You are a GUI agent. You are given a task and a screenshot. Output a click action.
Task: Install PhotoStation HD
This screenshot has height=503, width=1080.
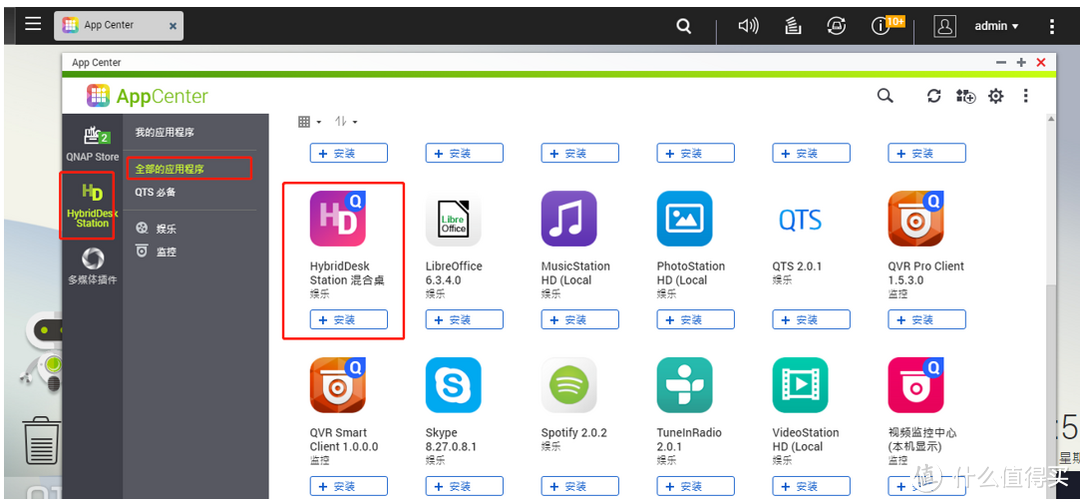(696, 320)
